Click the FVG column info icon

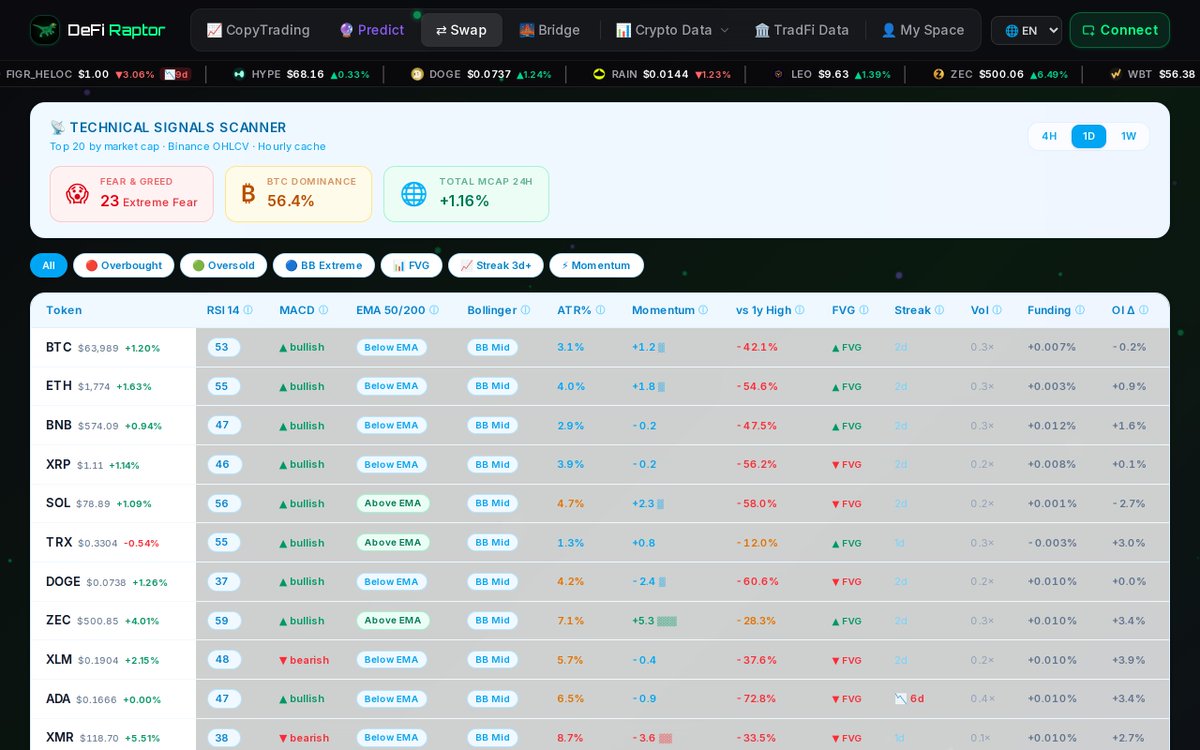(x=864, y=310)
